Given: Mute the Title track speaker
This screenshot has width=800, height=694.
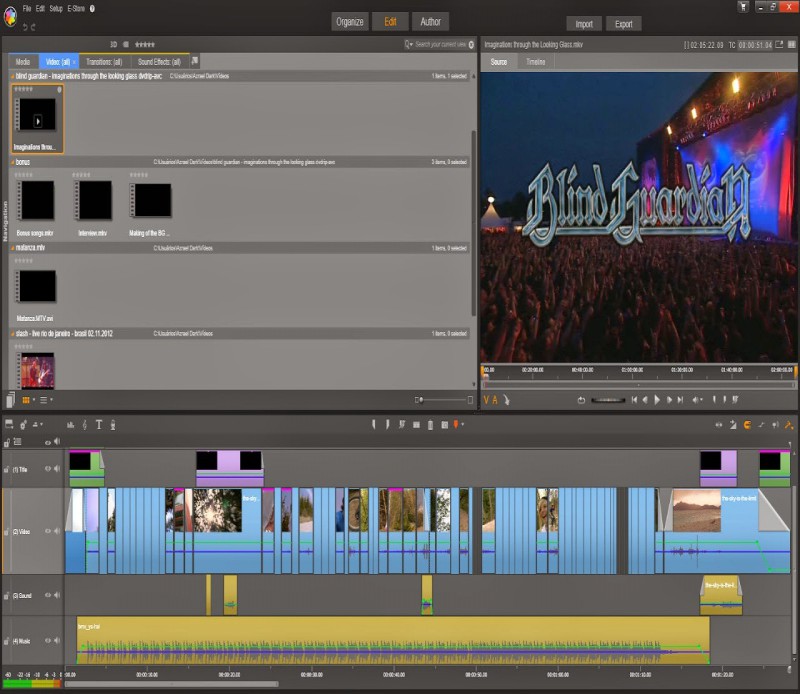Looking at the screenshot, I should (57, 468).
